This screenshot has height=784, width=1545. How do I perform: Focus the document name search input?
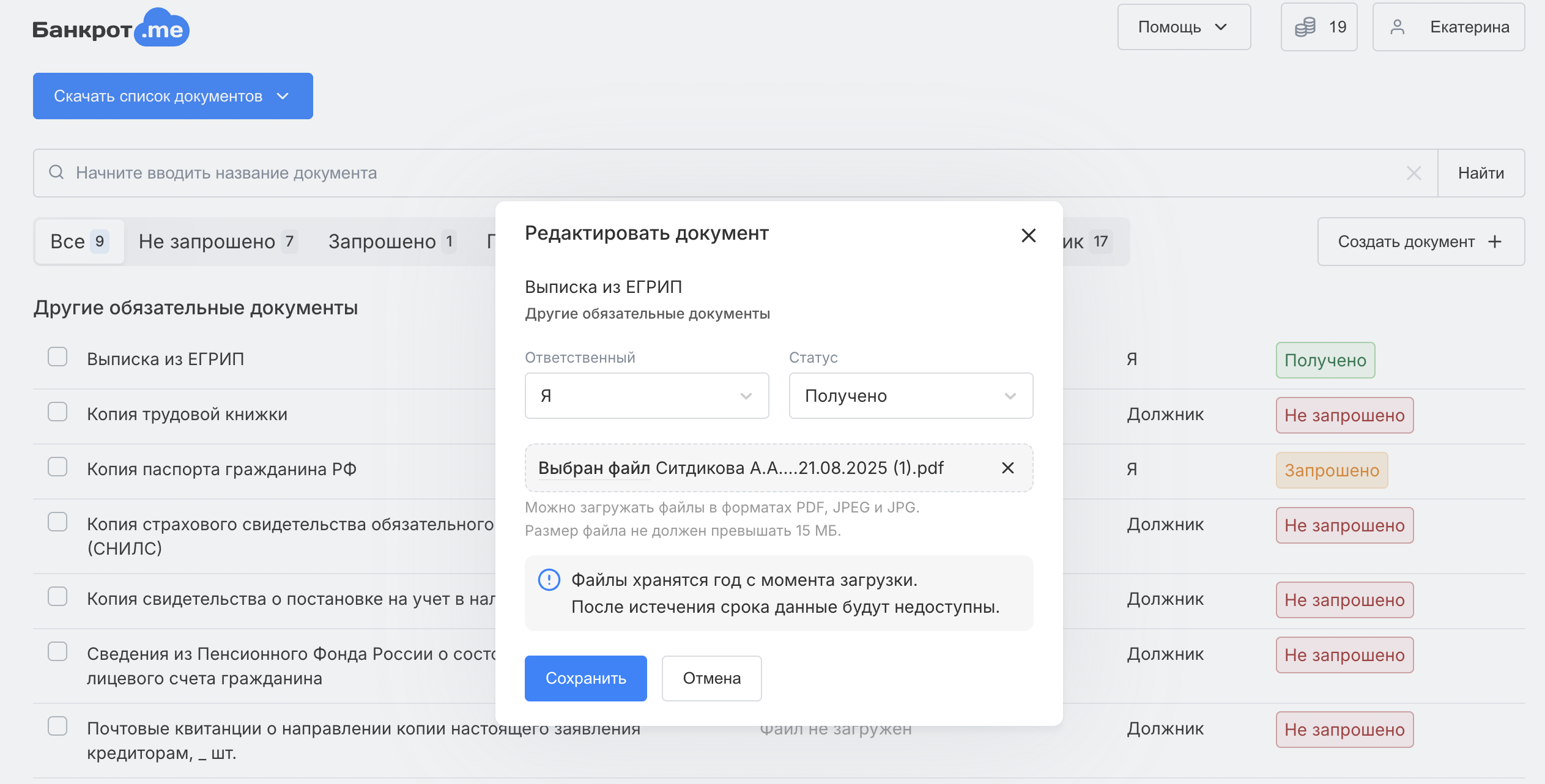pos(737,173)
